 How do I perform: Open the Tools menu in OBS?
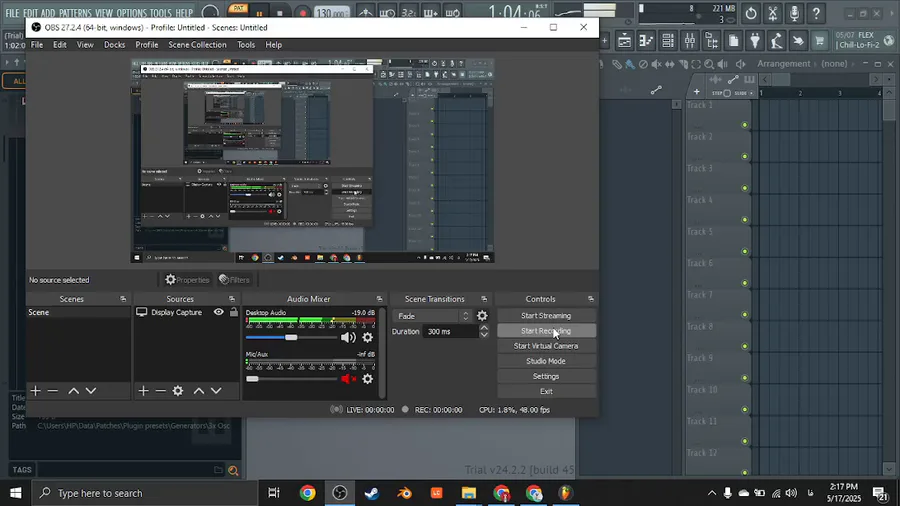point(246,45)
